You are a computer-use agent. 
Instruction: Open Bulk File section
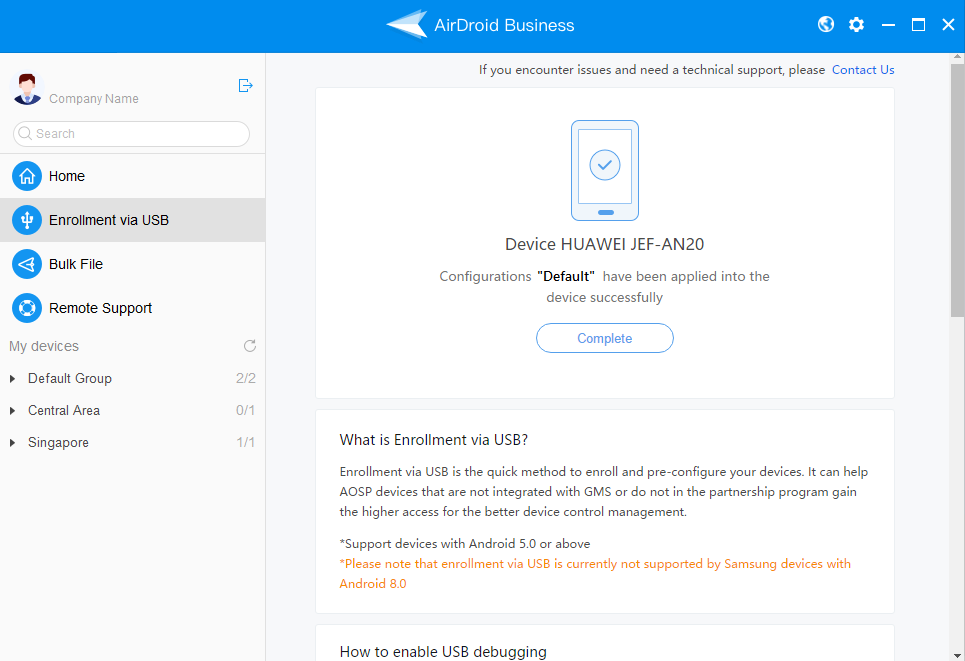(132, 264)
